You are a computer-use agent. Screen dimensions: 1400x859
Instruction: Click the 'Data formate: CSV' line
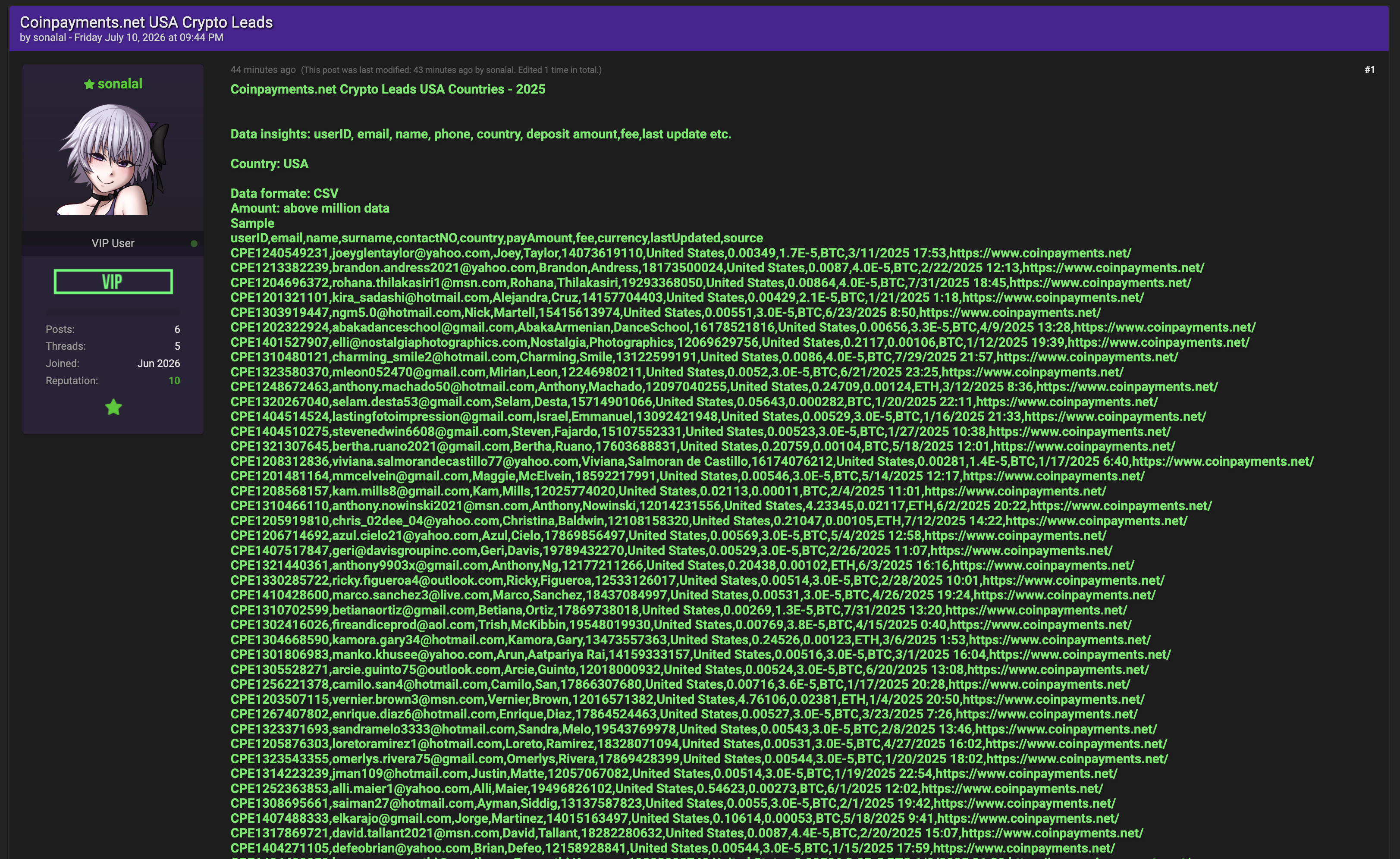pos(284,193)
